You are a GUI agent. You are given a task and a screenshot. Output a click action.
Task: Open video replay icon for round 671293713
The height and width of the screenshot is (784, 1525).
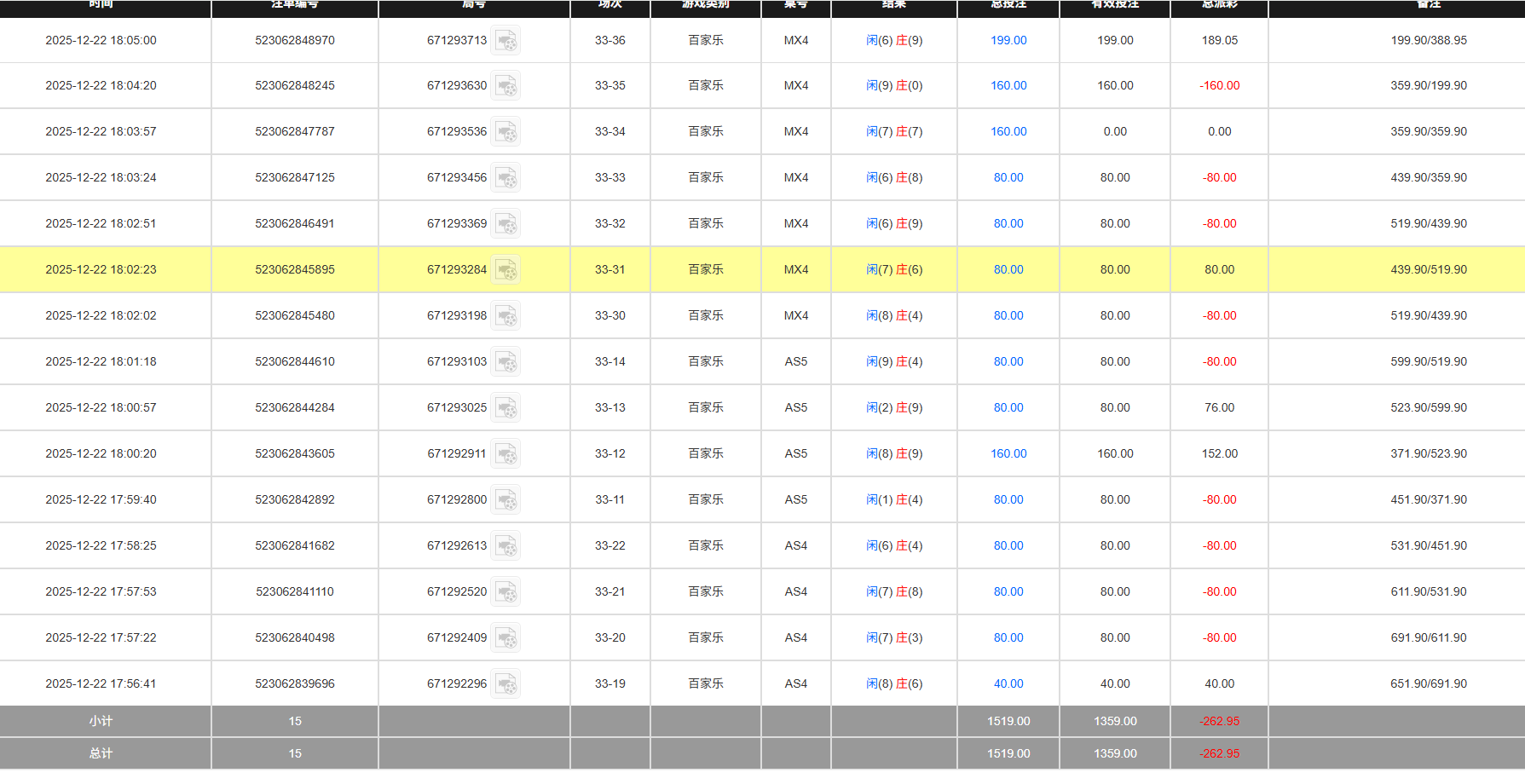point(506,41)
